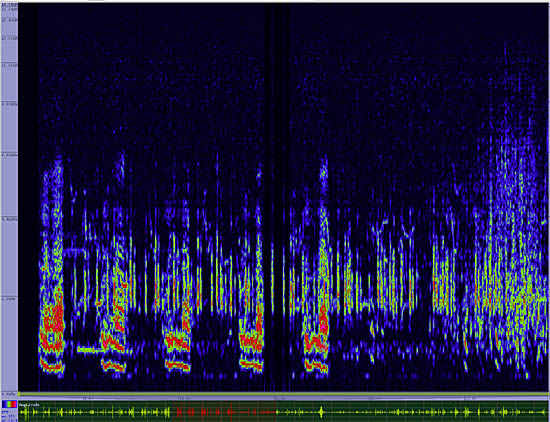Click the rainbow color scale swatch

[x=9, y=404]
